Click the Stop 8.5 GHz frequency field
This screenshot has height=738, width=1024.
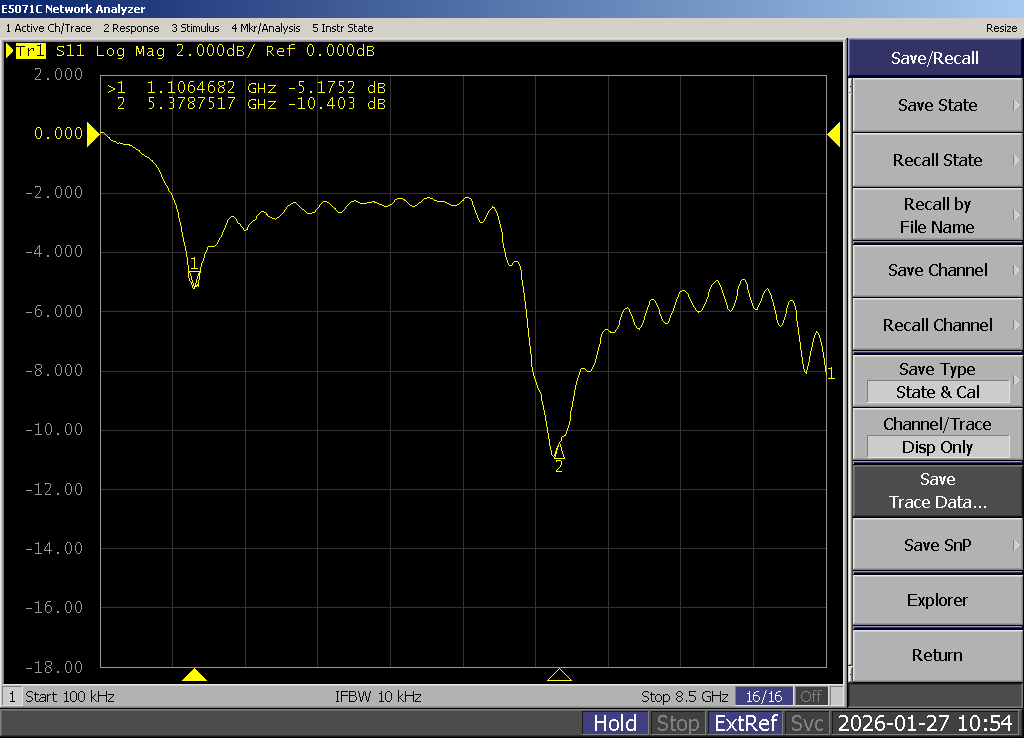tap(685, 696)
